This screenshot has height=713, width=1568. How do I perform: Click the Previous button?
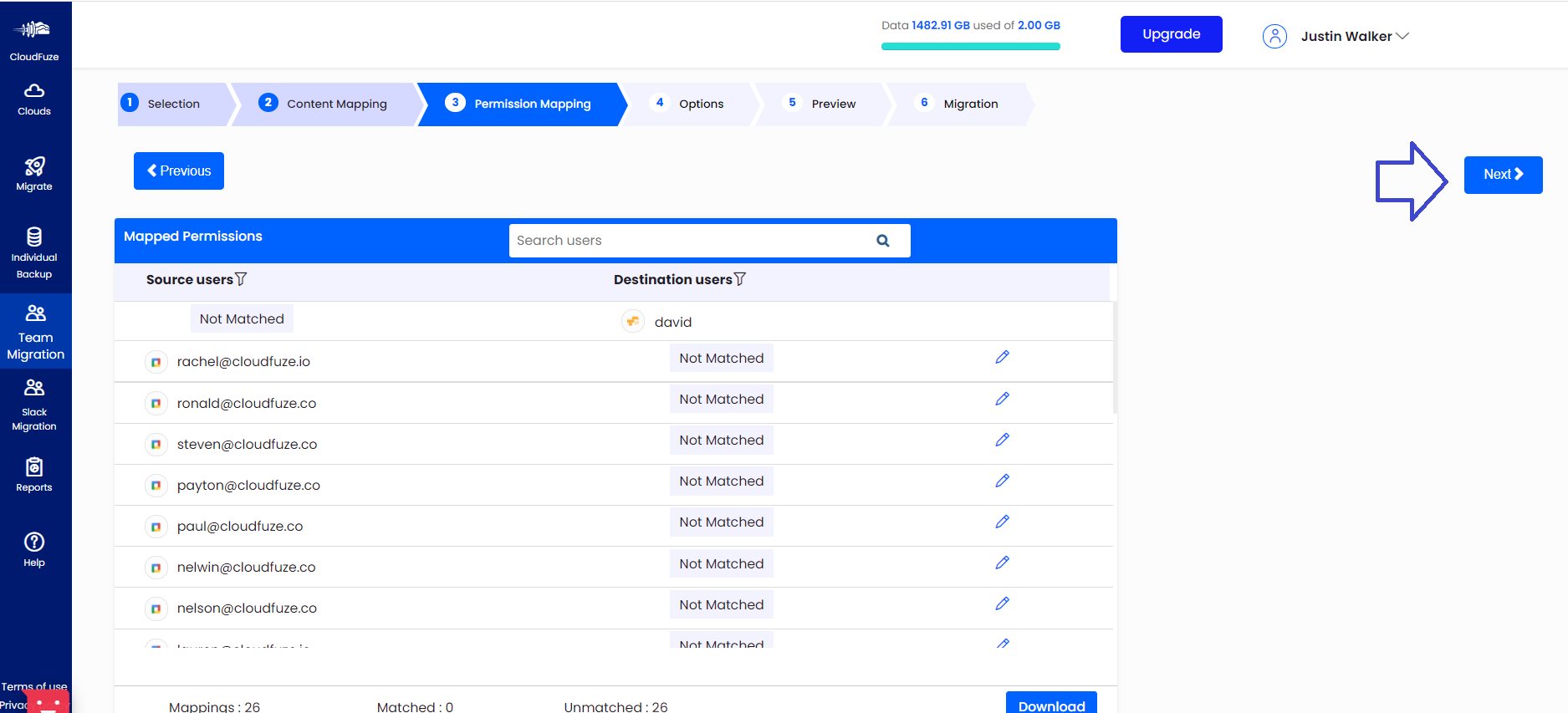[x=179, y=171]
